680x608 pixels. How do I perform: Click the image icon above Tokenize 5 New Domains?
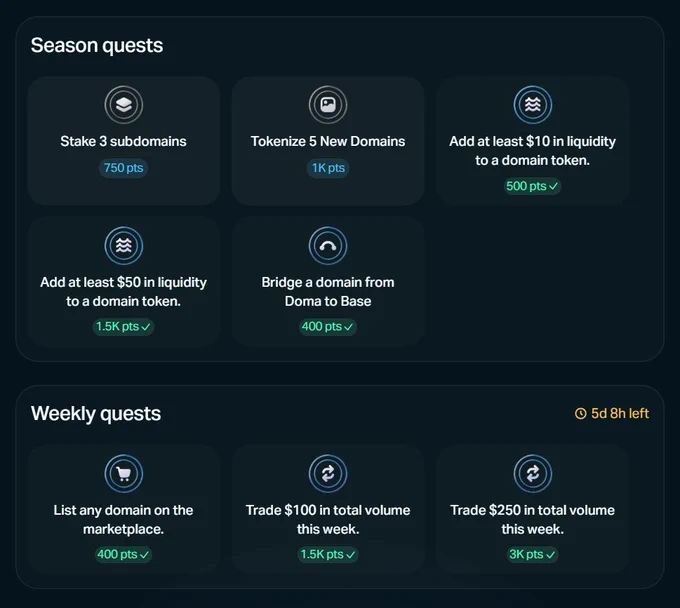tap(328, 105)
